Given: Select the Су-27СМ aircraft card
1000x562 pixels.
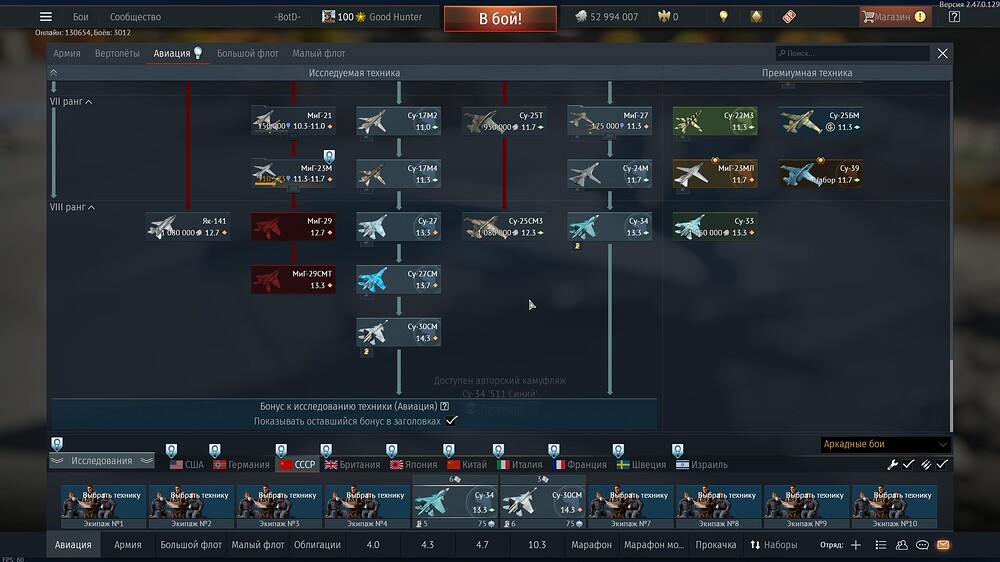Looking at the screenshot, I should coord(399,279).
